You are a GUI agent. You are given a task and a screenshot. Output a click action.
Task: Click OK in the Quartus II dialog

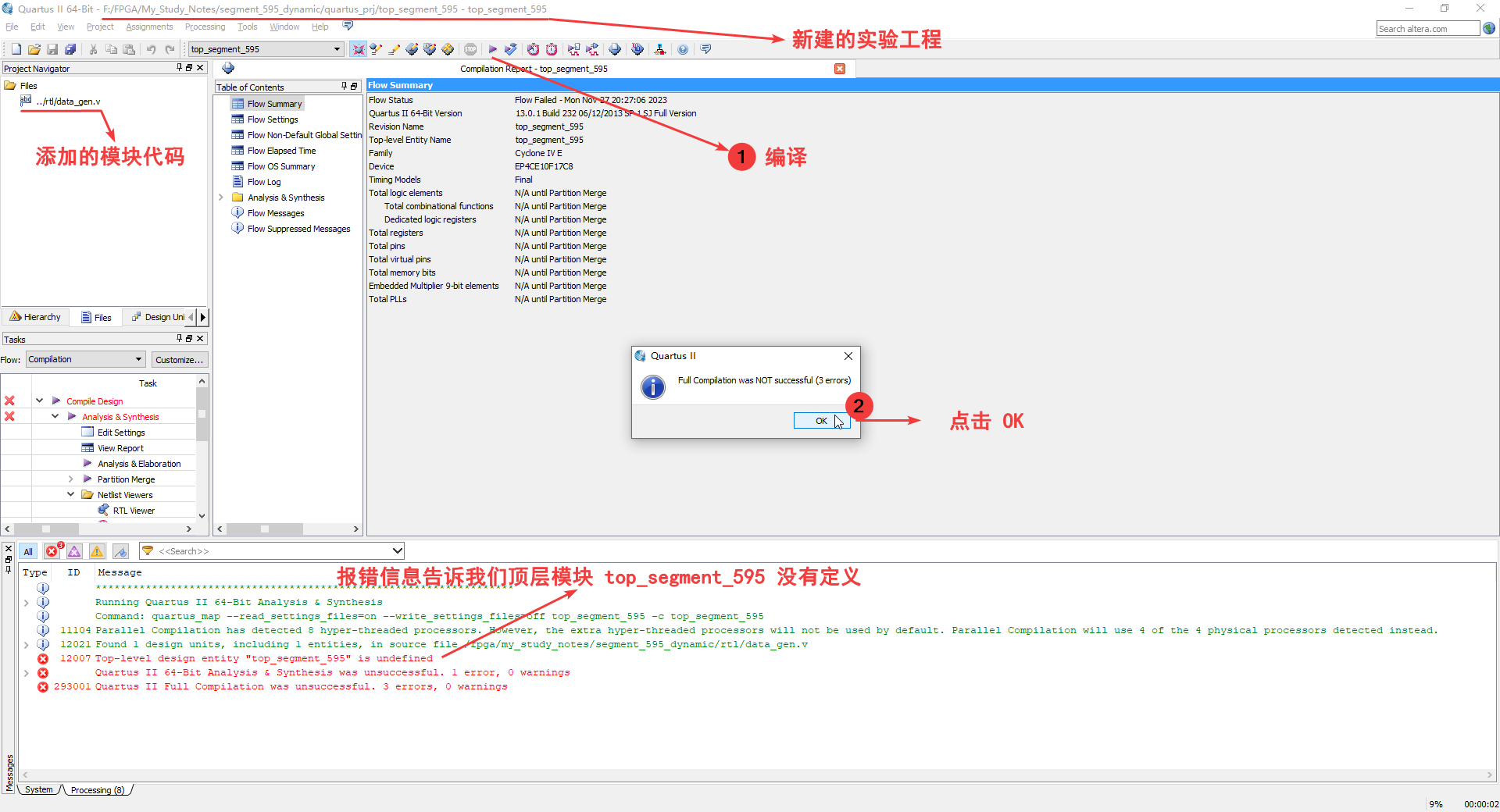(821, 421)
